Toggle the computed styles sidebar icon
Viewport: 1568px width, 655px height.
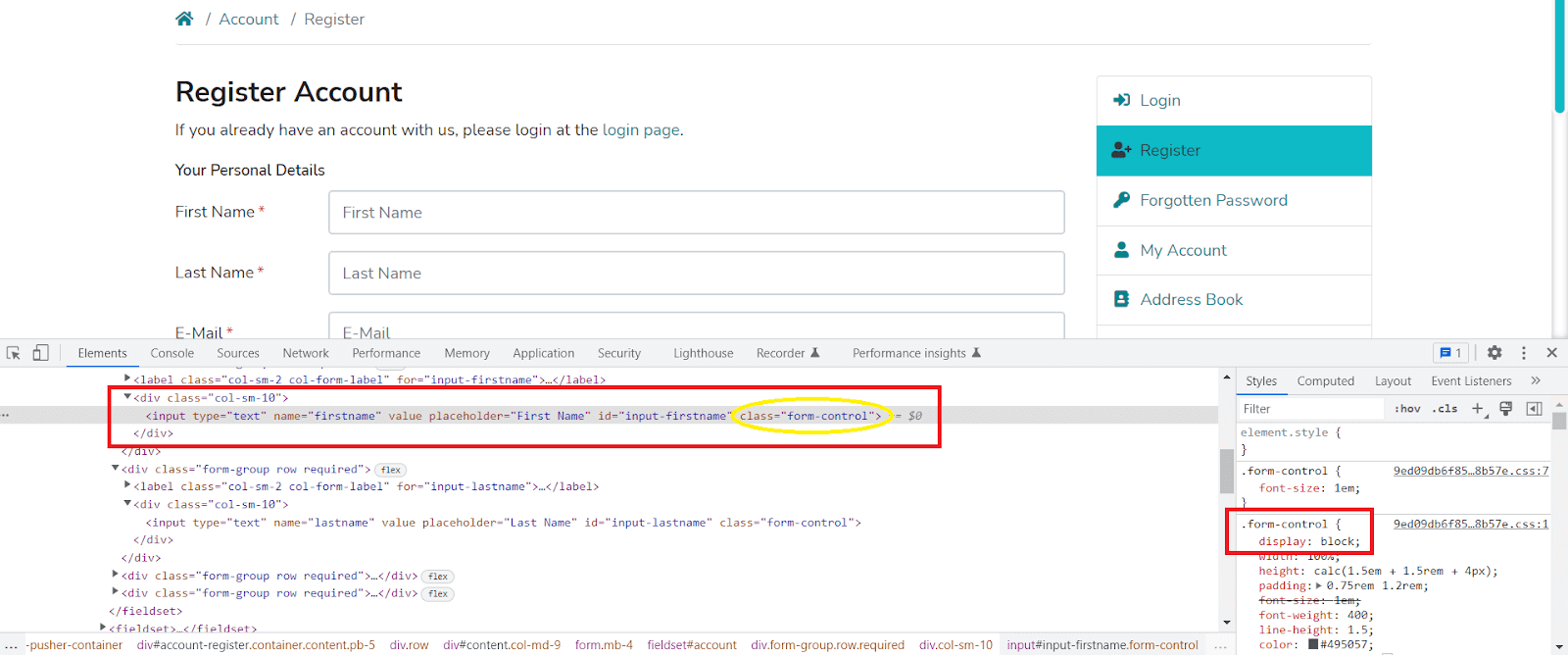pos(1535,409)
